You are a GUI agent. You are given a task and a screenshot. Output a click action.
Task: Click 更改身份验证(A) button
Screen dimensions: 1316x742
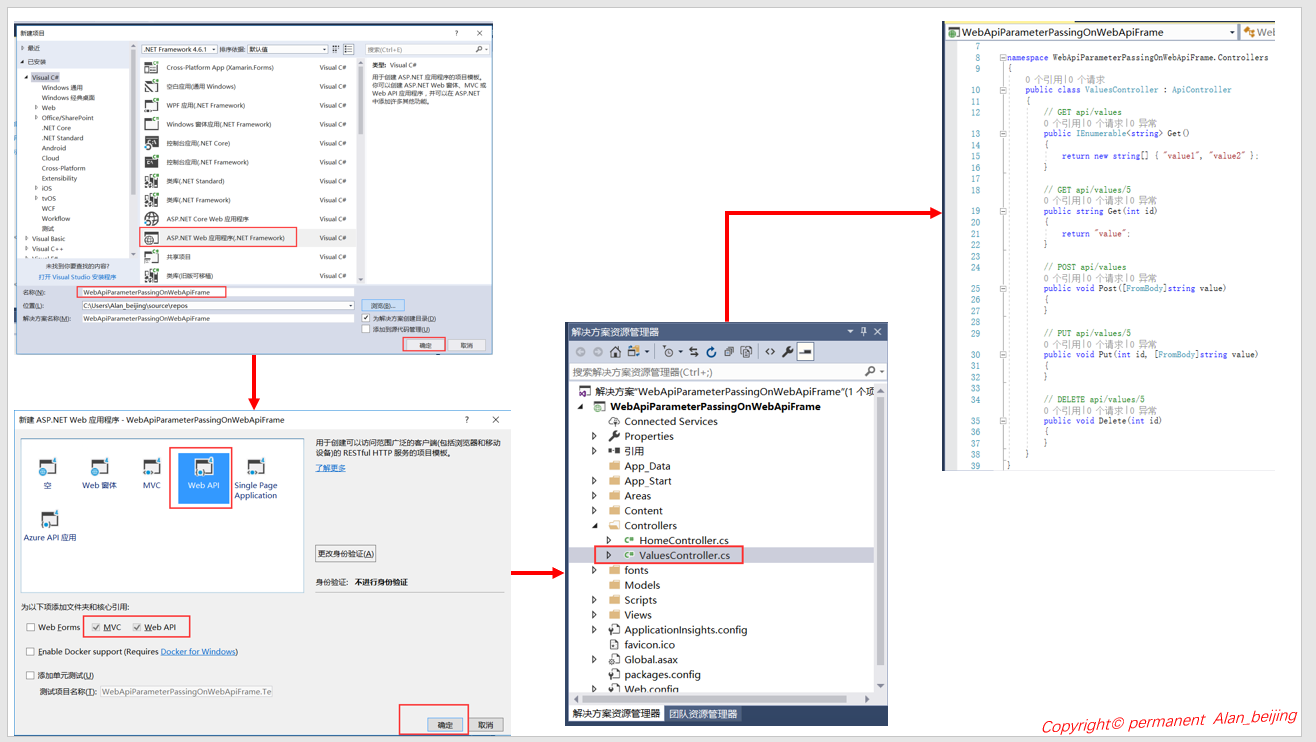(345, 553)
